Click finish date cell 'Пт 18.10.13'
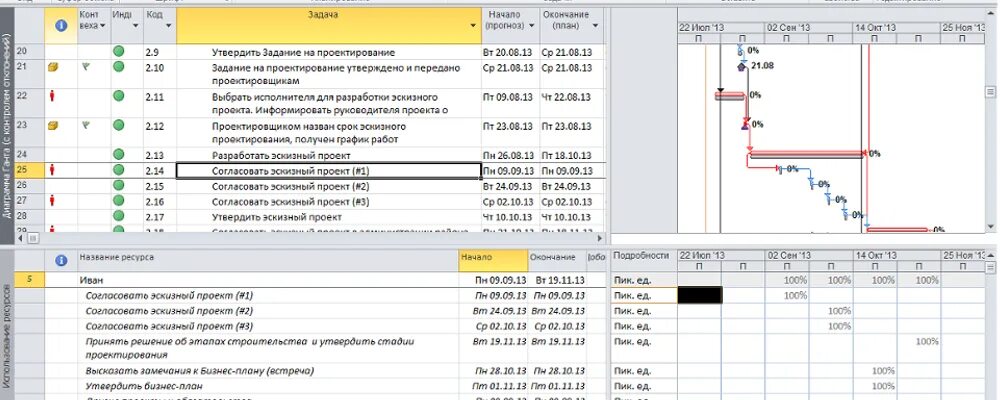The image size is (1000, 400). [566, 155]
